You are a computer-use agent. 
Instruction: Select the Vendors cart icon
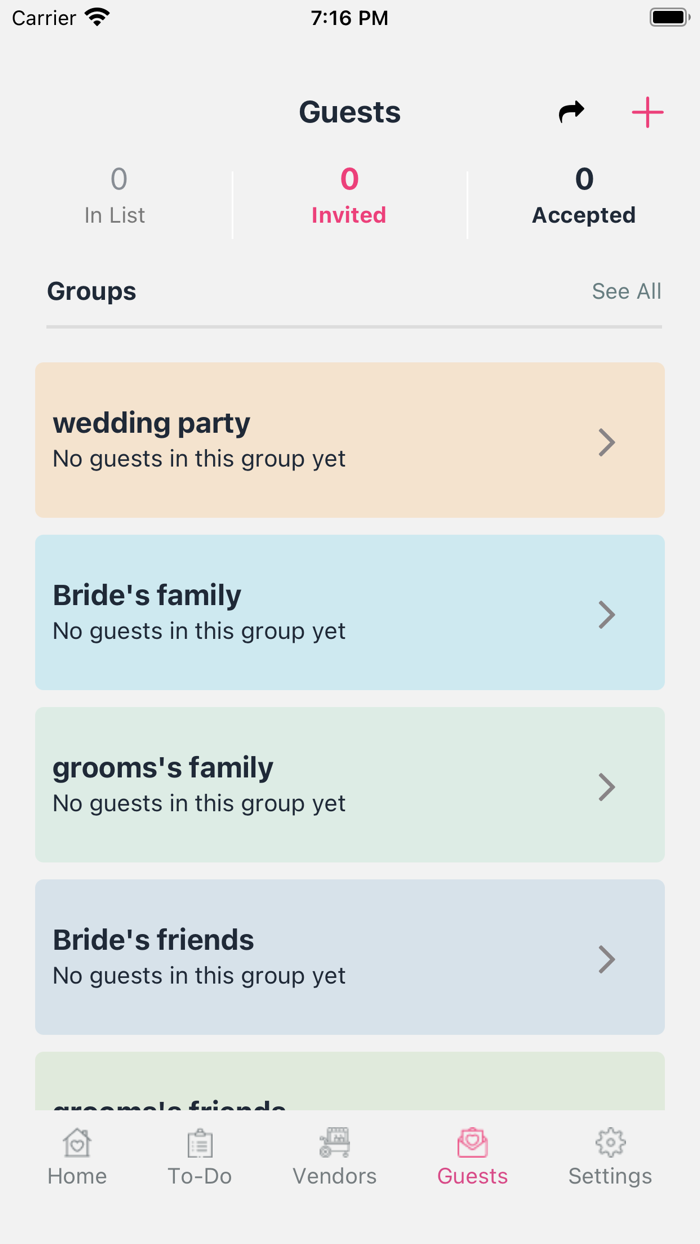[x=334, y=1141]
